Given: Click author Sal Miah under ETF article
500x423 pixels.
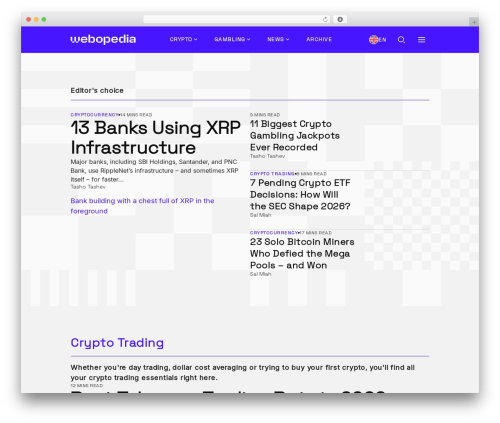Looking at the screenshot, I should [x=260, y=215].
